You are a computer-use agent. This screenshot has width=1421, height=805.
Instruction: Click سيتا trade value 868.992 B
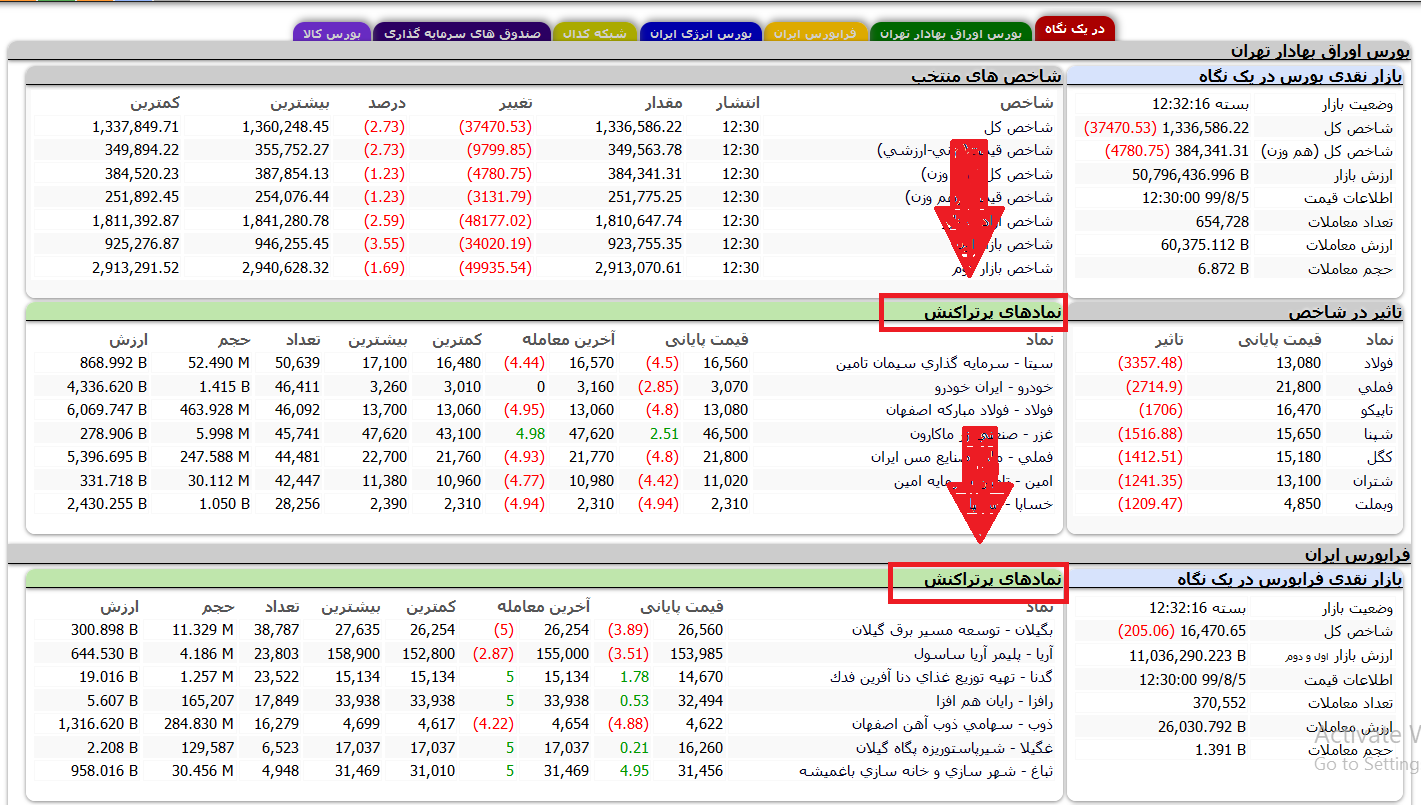[113, 364]
